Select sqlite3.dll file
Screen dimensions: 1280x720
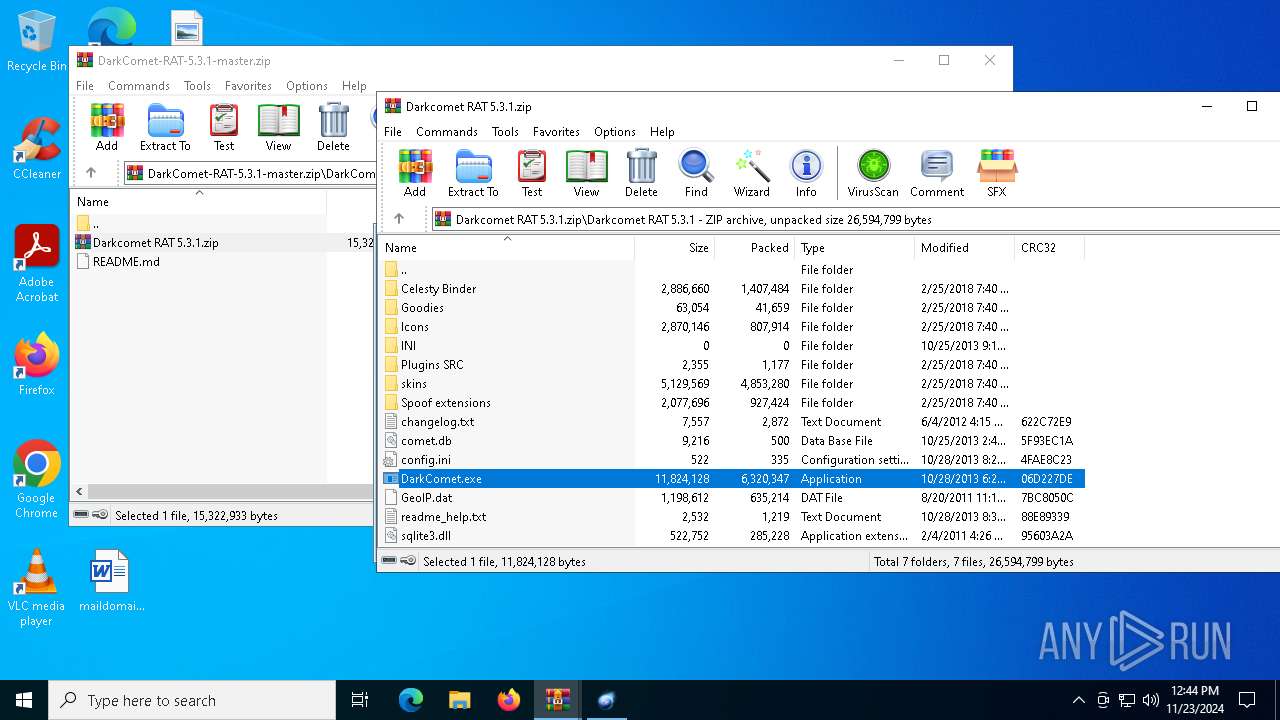tap(426, 535)
